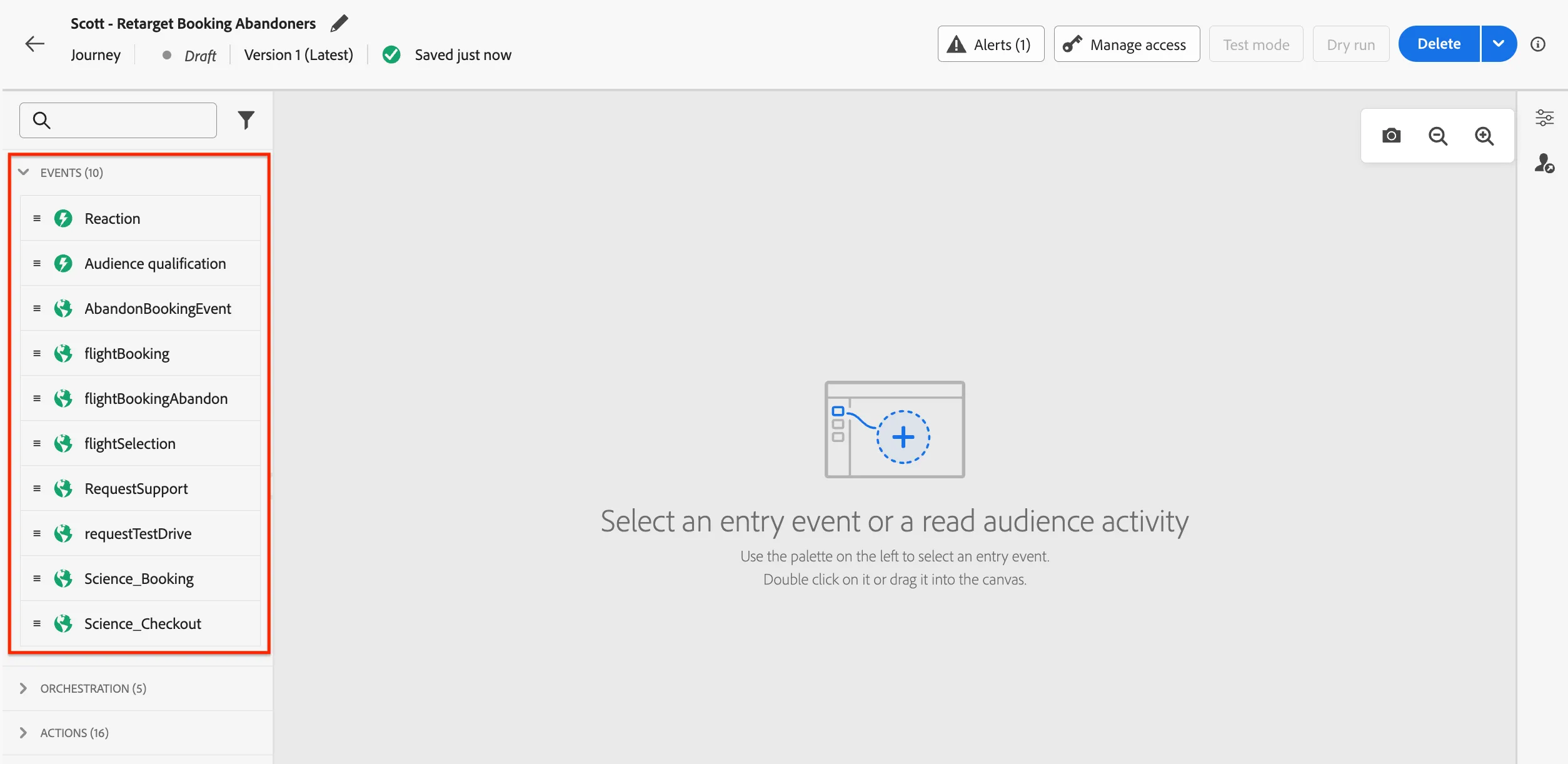Click the Draft status label
1568x764 pixels.
coord(200,56)
